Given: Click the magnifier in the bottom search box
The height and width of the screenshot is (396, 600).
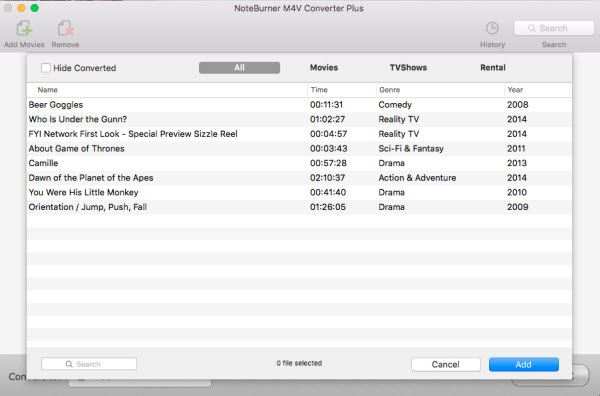Looking at the screenshot, I should point(69,364).
